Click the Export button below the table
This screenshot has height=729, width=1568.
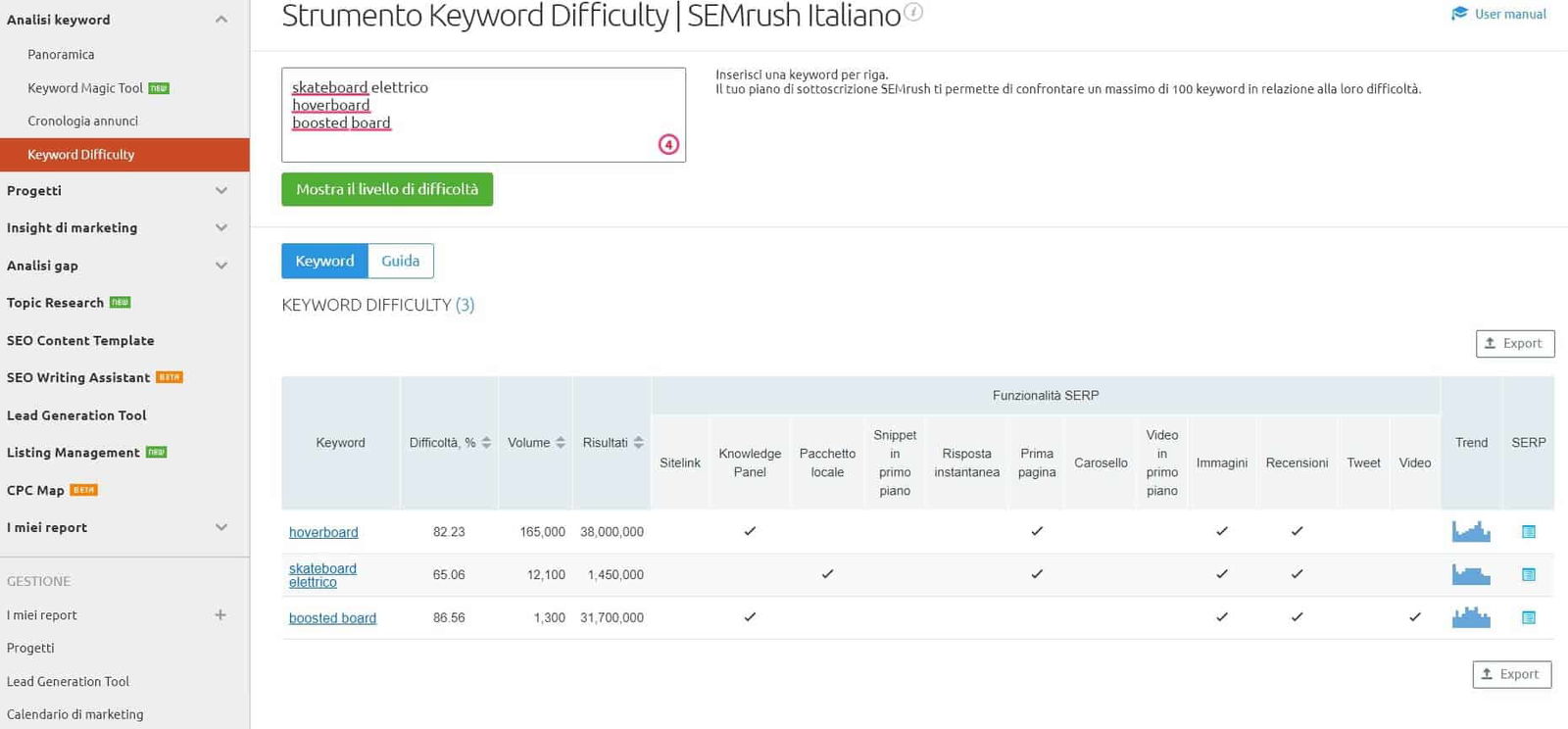(1512, 675)
